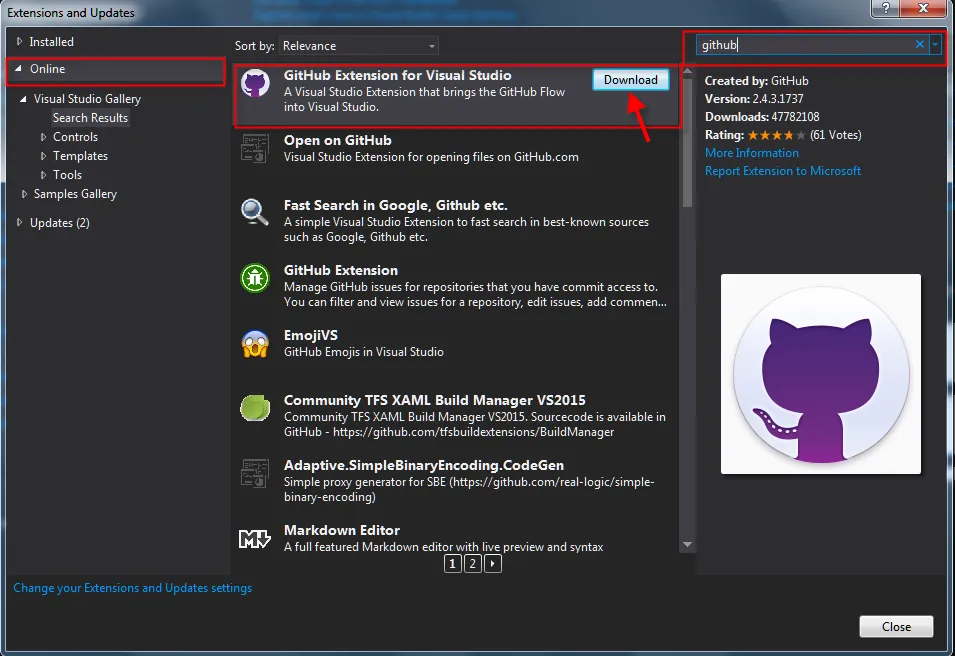The height and width of the screenshot is (656, 955).
Task: Select the Templates tree item
Action: pos(80,156)
